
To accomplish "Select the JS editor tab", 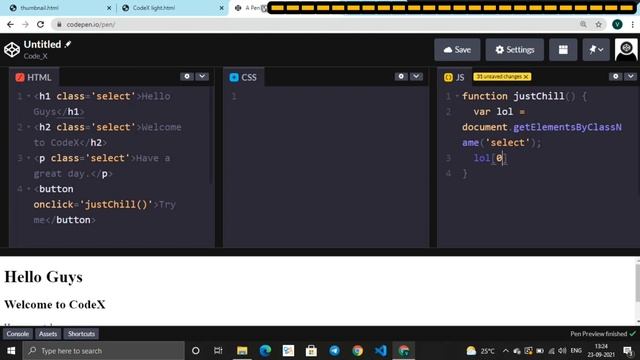I will point(454,77).
